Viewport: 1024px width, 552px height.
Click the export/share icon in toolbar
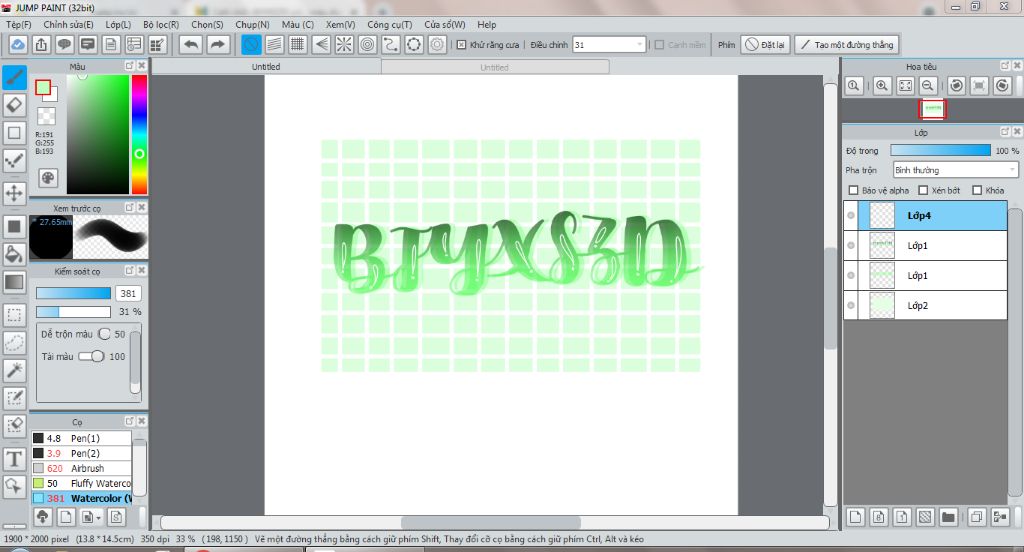click(41, 44)
